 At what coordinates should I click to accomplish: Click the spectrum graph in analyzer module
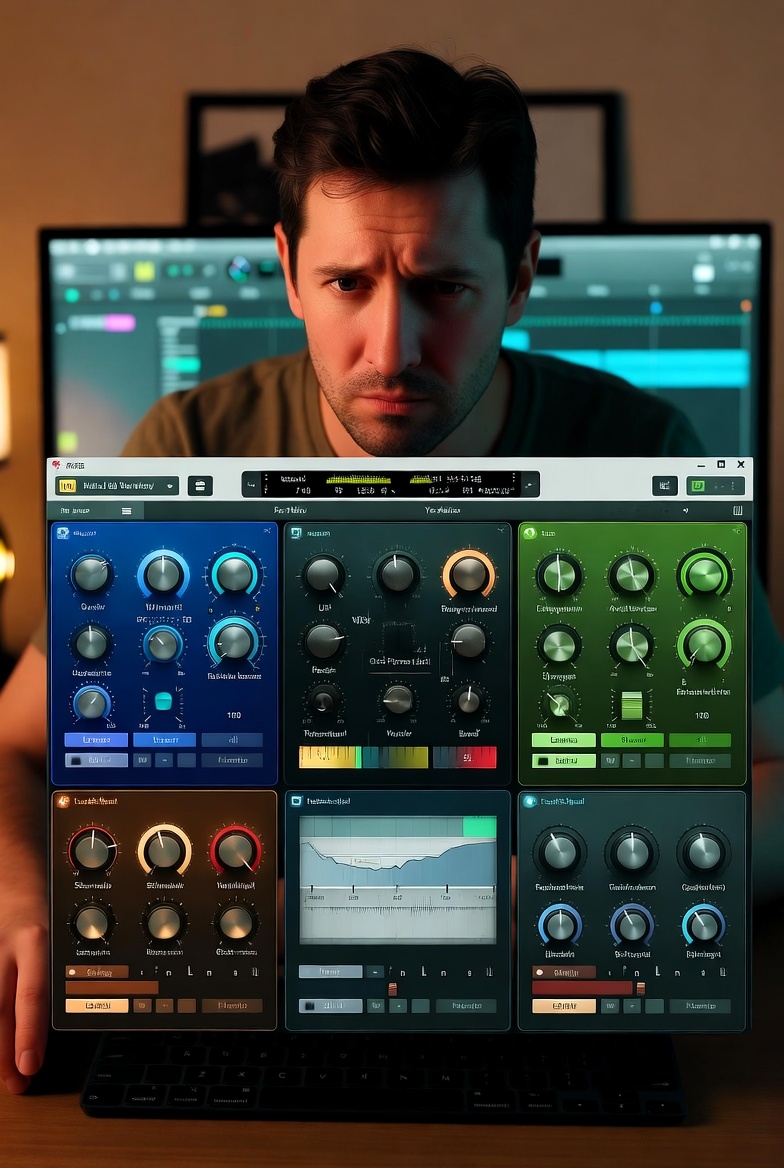tap(398, 879)
